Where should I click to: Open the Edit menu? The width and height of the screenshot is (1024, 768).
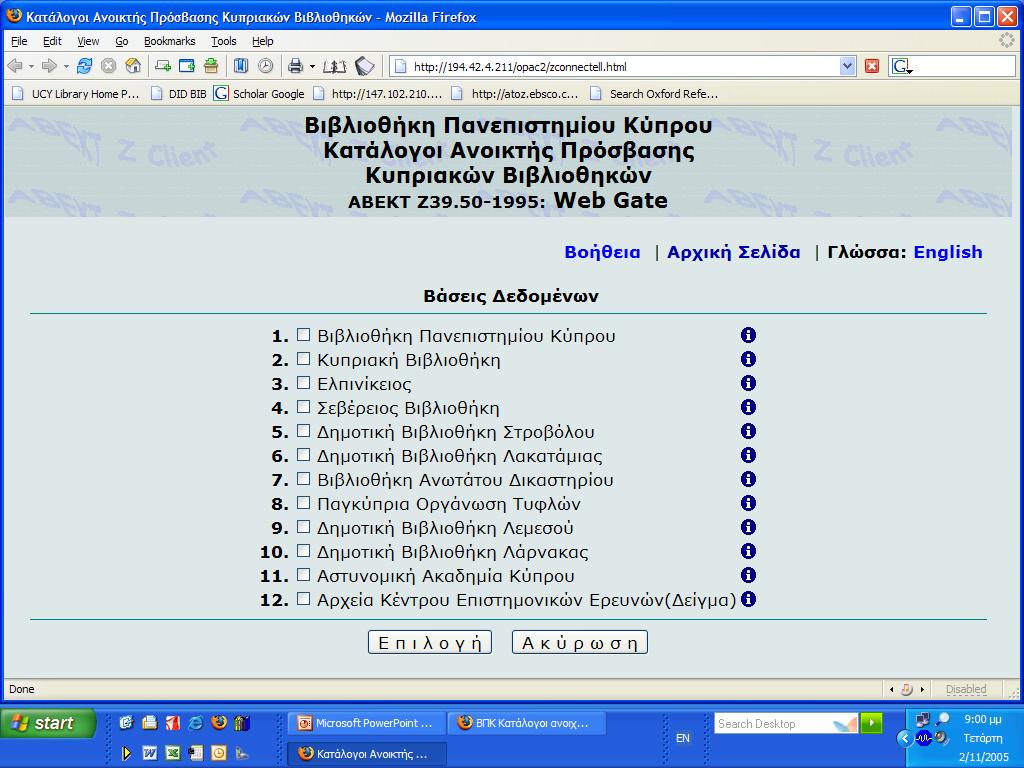tap(52, 41)
